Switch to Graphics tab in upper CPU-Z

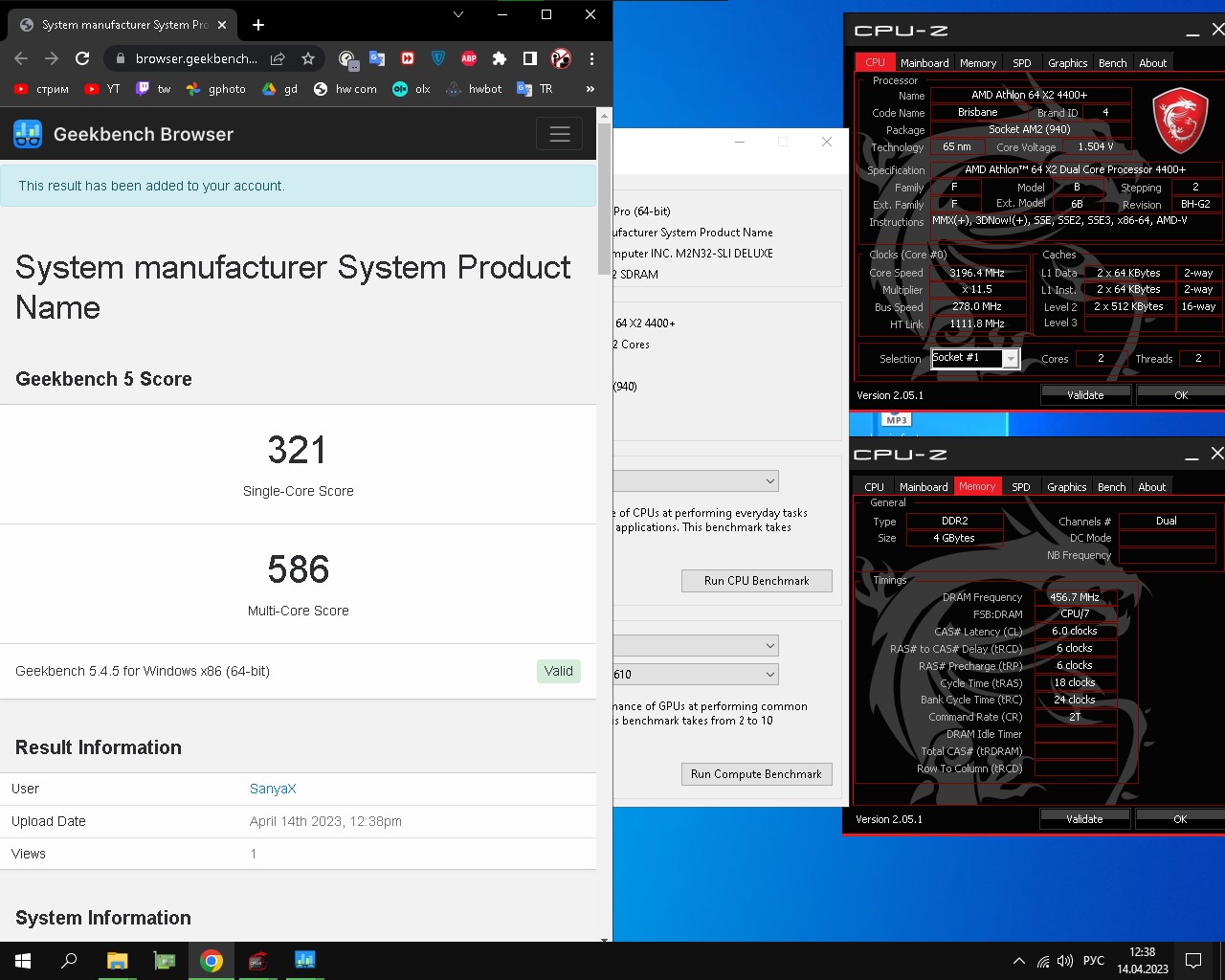[x=1067, y=63]
